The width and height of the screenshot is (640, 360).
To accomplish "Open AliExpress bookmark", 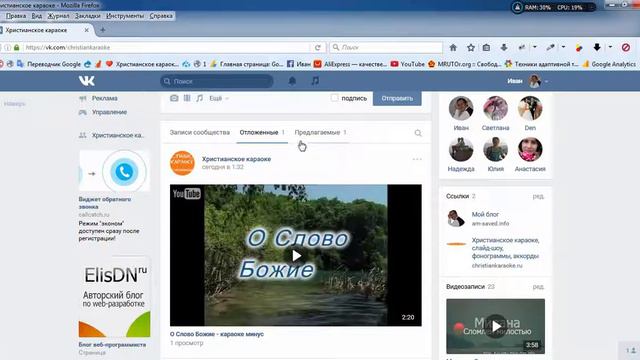I will click(350, 64).
